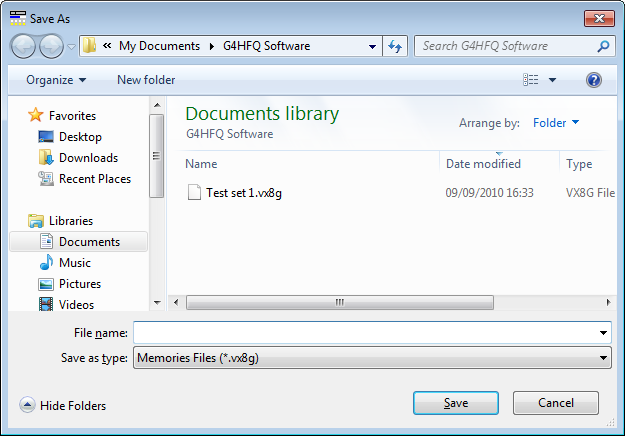This screenshot has width=625, height=436.
Task: Click the magnifier search icon
Action: pyautogui.click(x=603, y=46)
